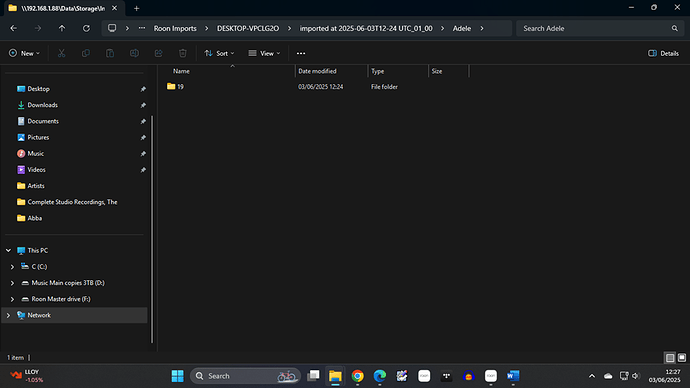Click the Refresh icon in navigation bar
690x388 pixels.
pos(86,28)
